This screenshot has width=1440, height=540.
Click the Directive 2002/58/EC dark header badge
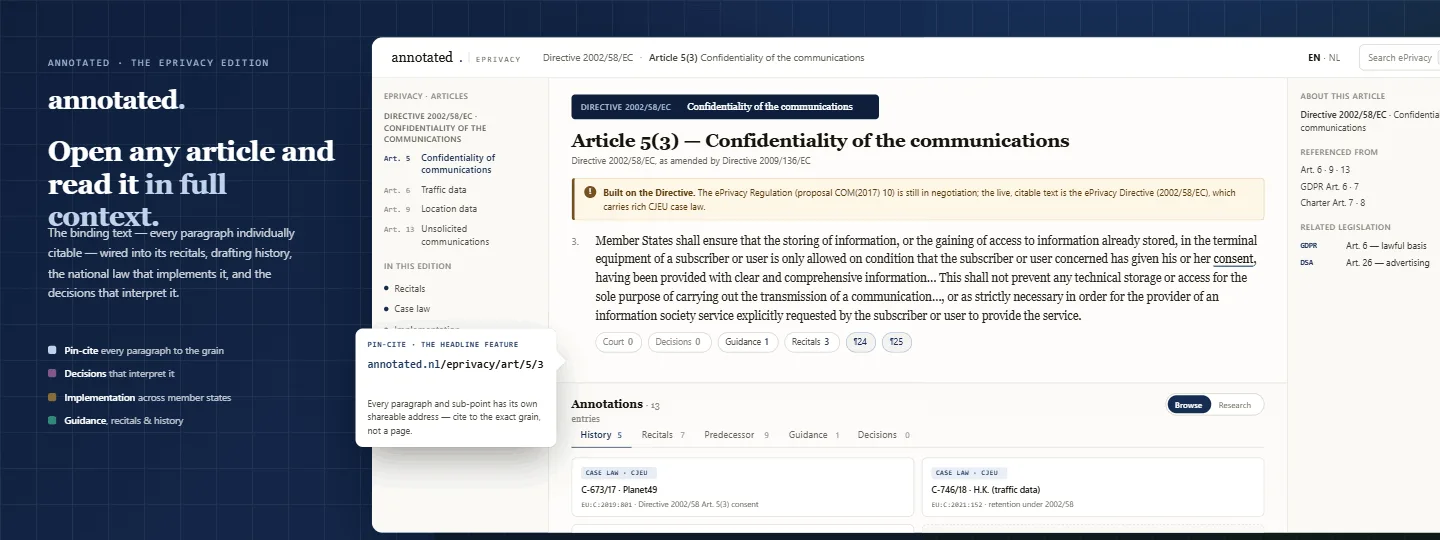(x=724, y=107)
